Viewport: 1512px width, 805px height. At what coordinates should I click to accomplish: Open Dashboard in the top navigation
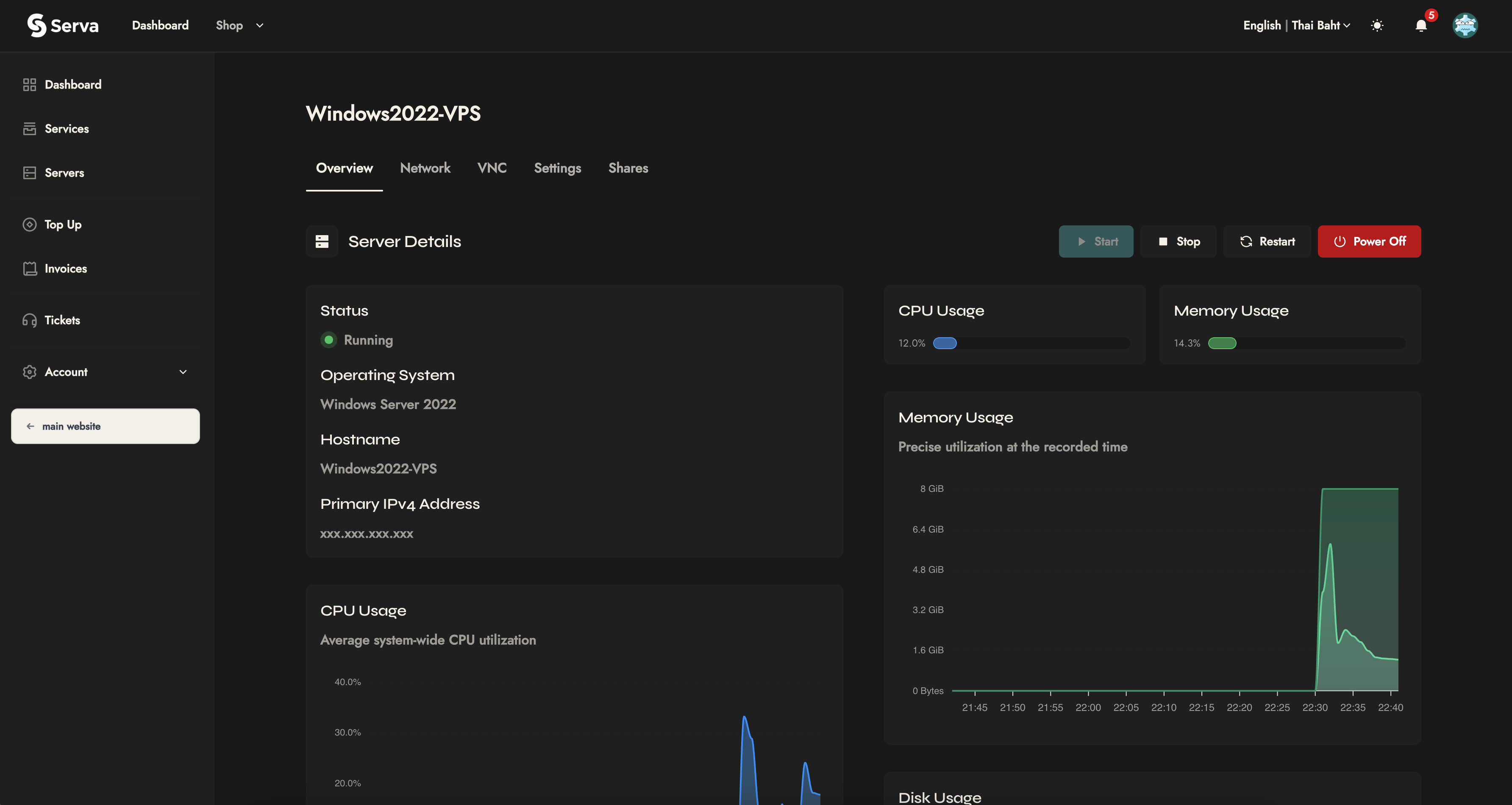tap(160, 25)
